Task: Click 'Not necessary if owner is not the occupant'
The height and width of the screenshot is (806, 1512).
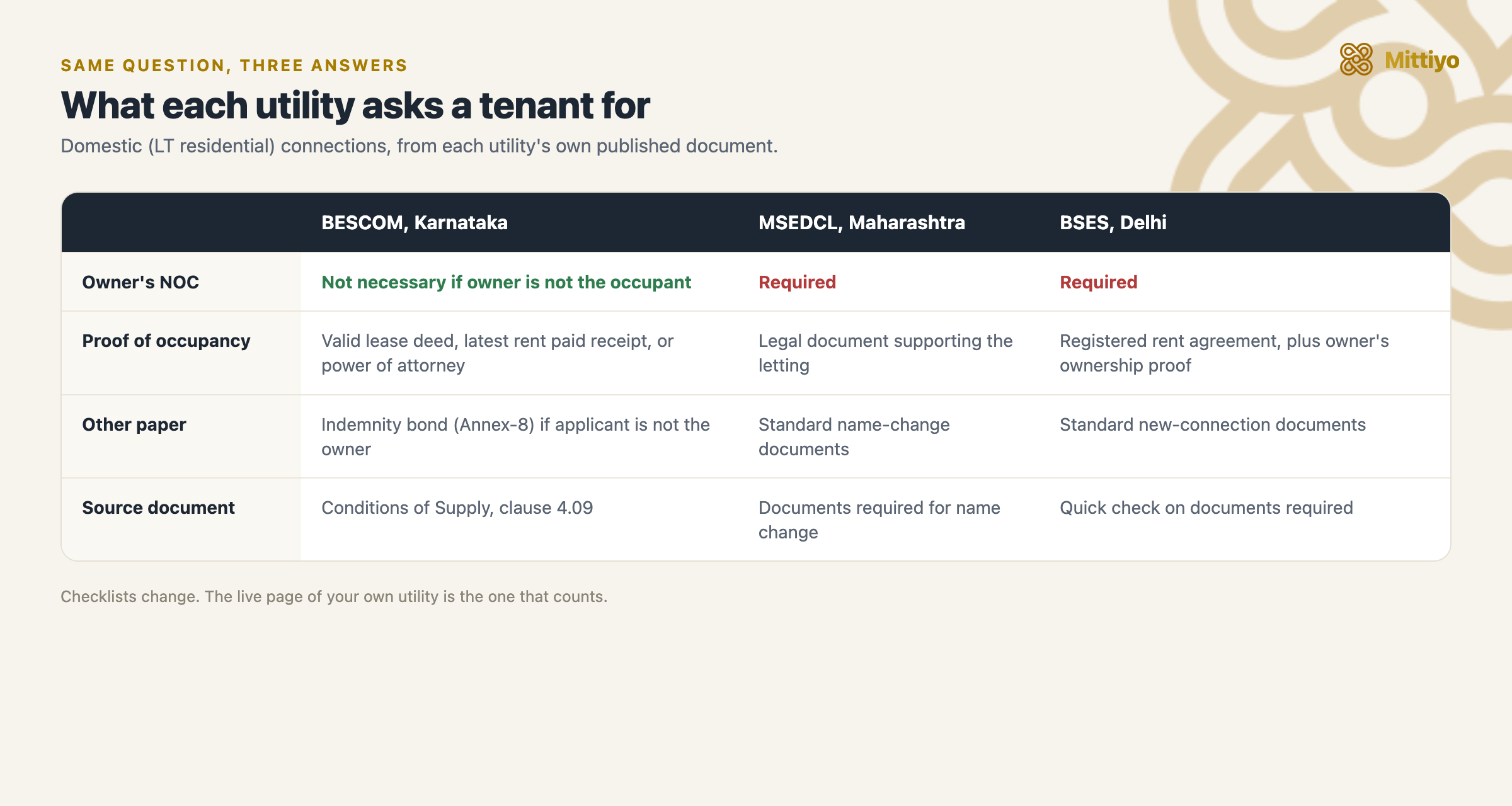Action: [506, 282]
